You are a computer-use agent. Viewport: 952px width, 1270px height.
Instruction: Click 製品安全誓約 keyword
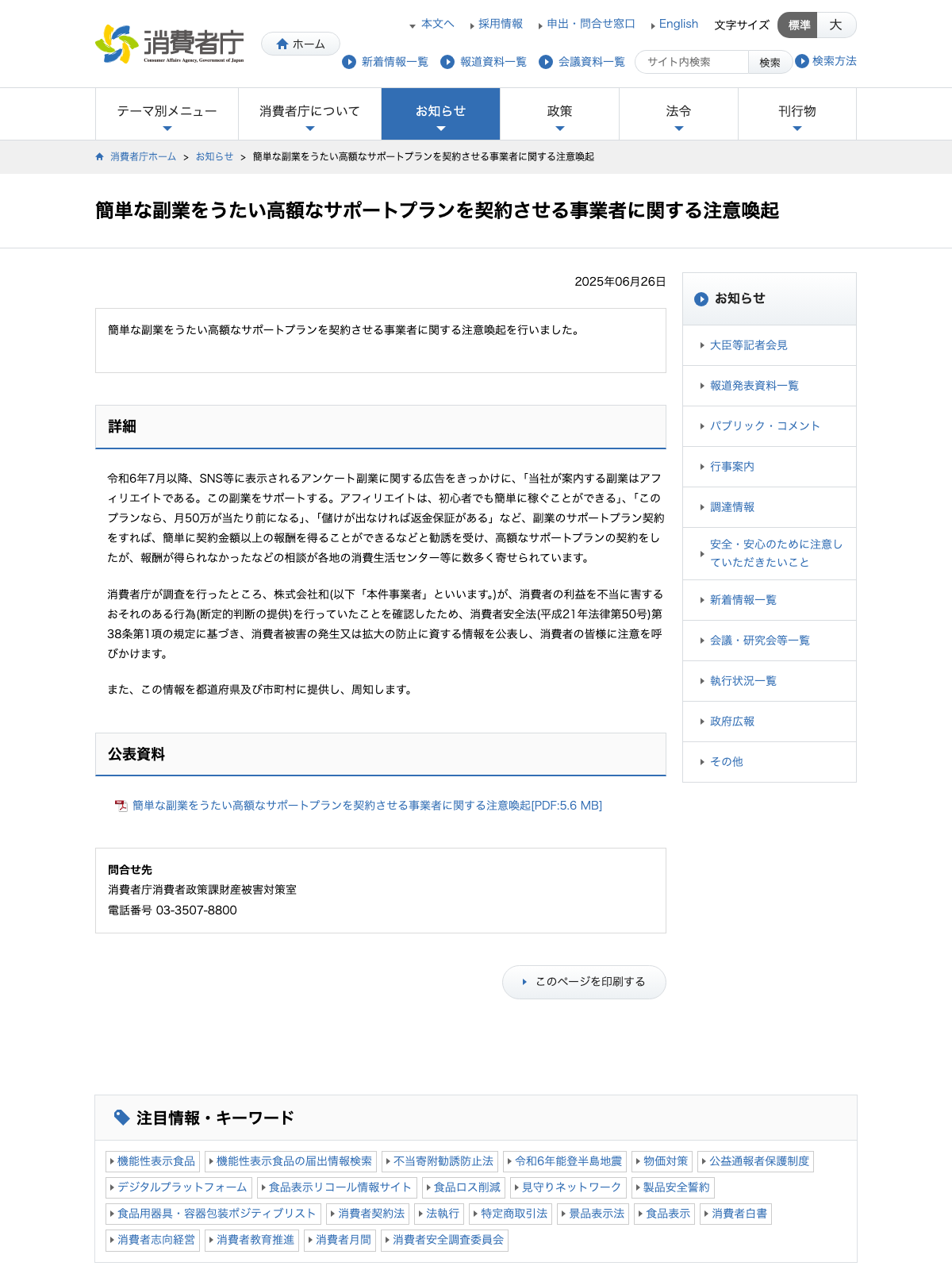[673, 1187]
